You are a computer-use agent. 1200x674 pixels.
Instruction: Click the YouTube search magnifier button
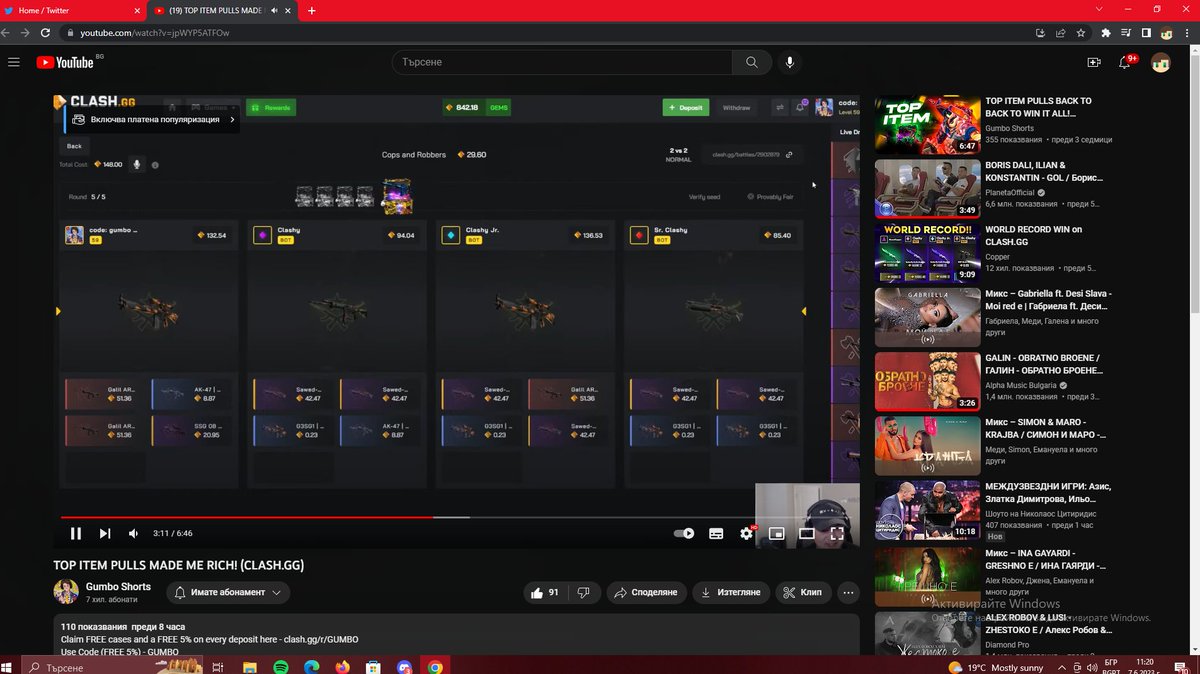point(751,62)
